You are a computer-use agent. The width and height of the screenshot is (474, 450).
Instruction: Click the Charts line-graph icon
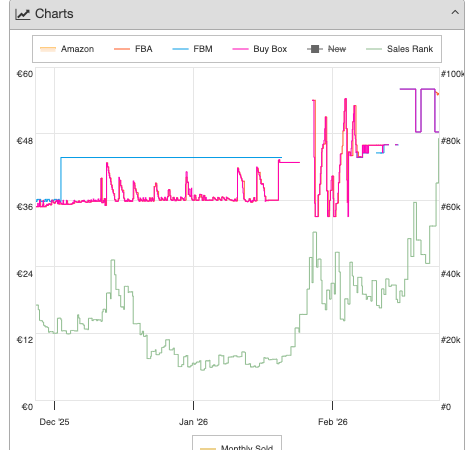(23, 14)
